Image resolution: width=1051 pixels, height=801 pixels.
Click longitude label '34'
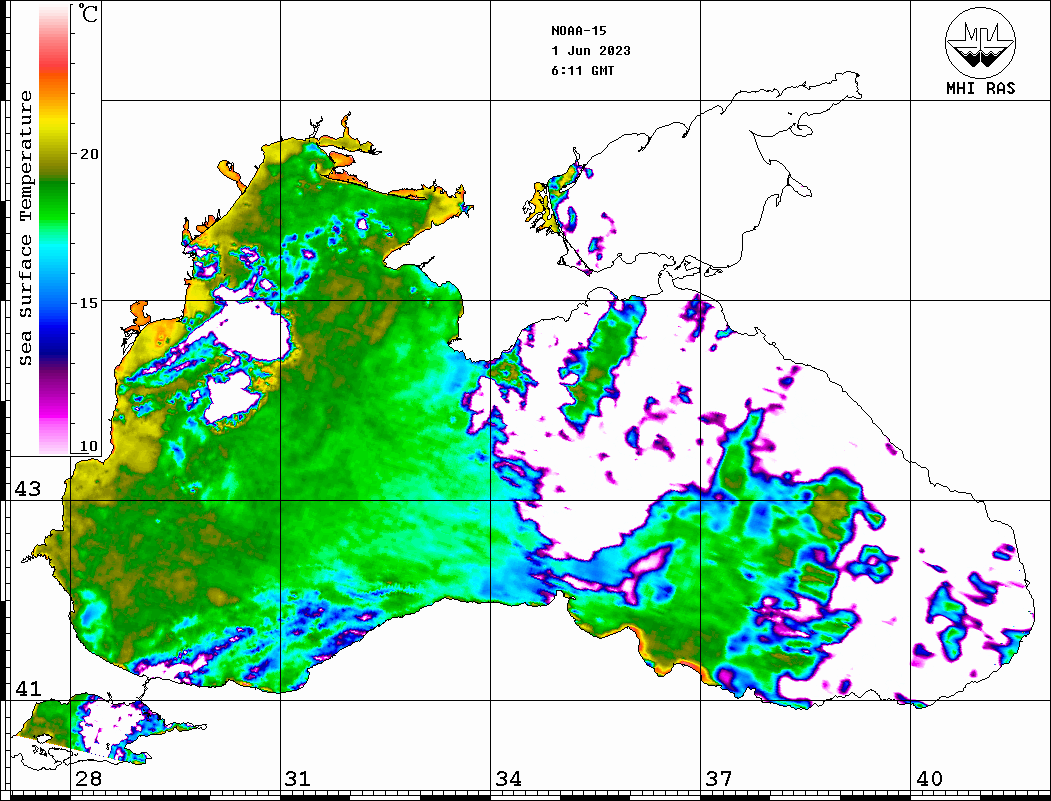[508, 779]
